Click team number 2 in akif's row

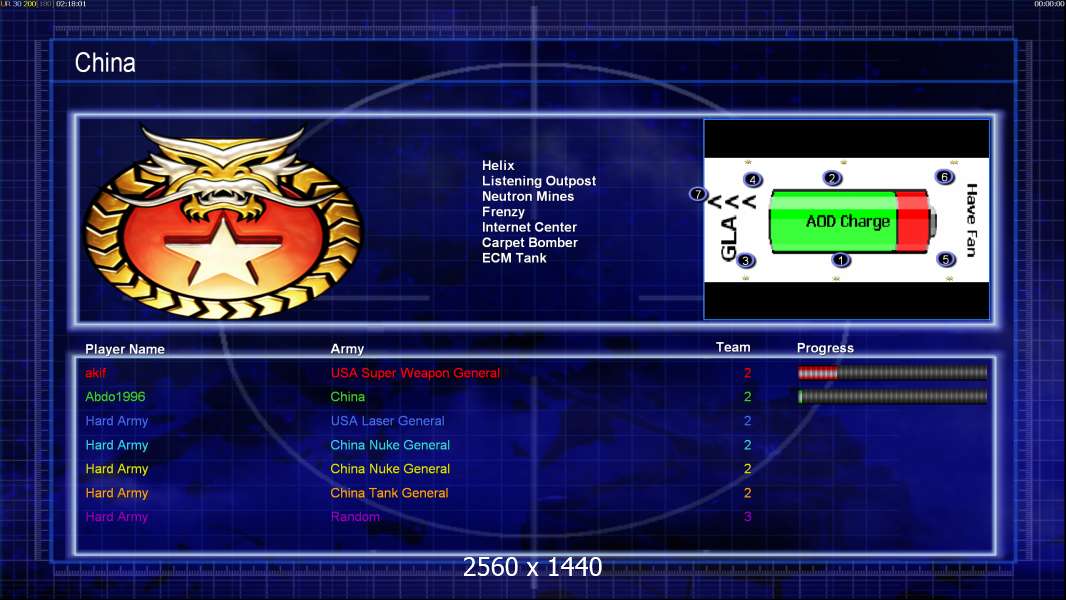pos(747,373)
